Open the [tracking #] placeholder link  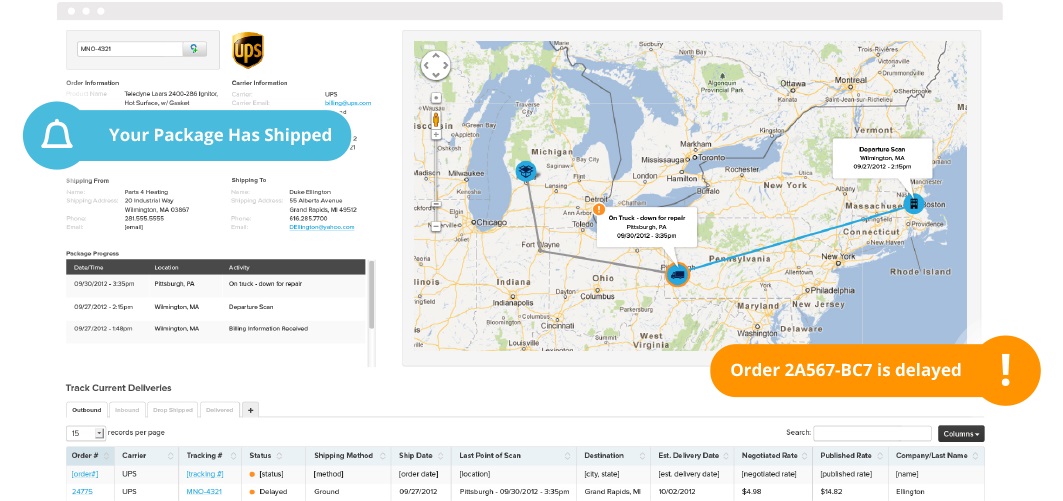(205, 474)
